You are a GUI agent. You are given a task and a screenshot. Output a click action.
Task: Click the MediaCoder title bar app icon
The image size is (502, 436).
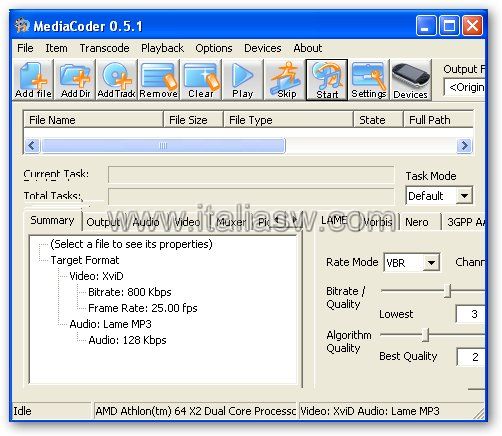point(22,25)
